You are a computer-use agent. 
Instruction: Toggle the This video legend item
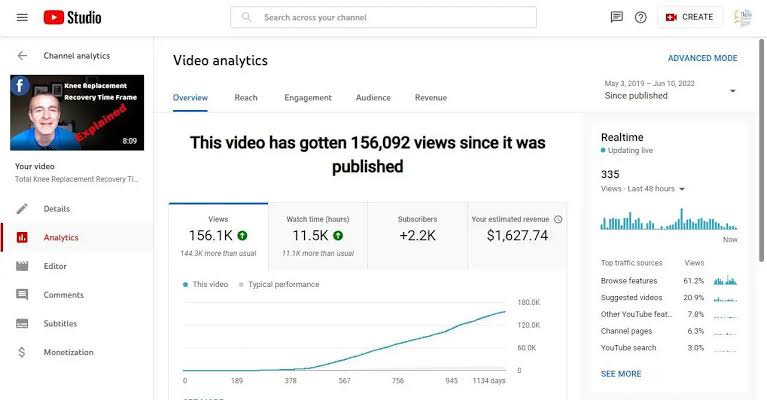click(205, 285)
